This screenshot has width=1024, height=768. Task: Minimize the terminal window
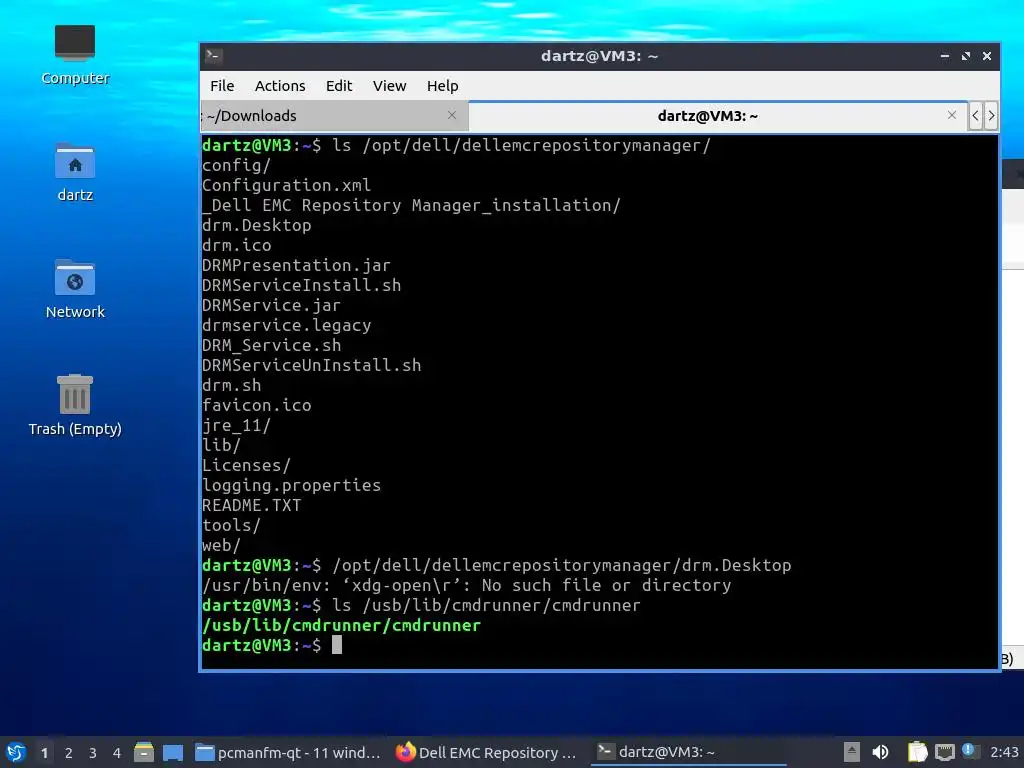944,56
